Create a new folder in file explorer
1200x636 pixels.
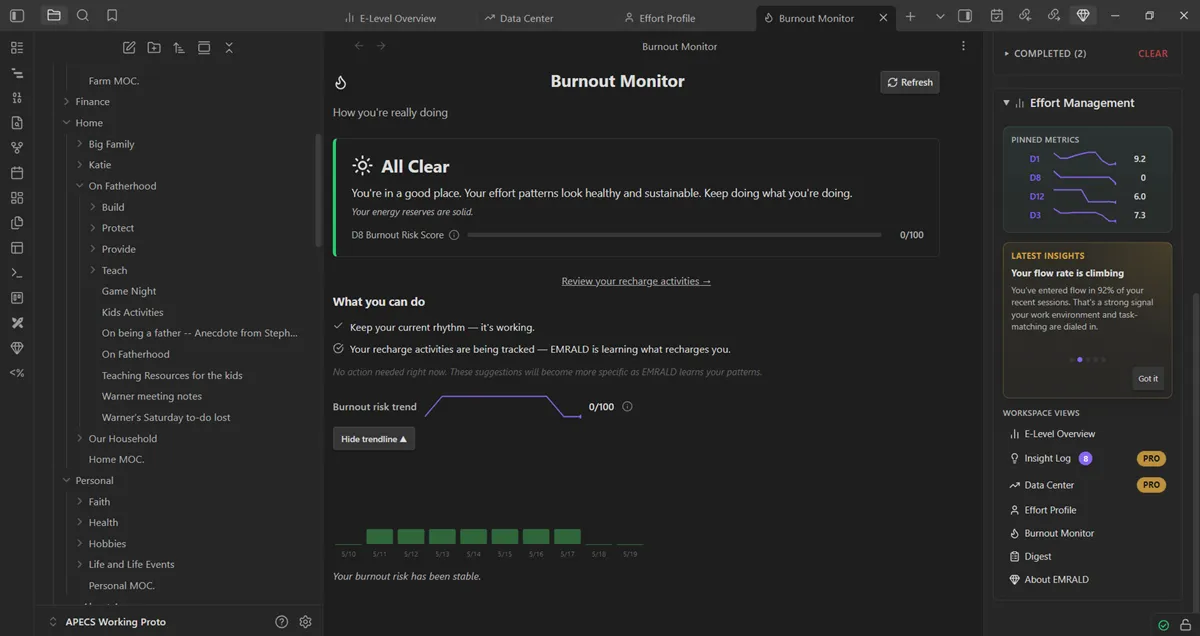point(154,48)
